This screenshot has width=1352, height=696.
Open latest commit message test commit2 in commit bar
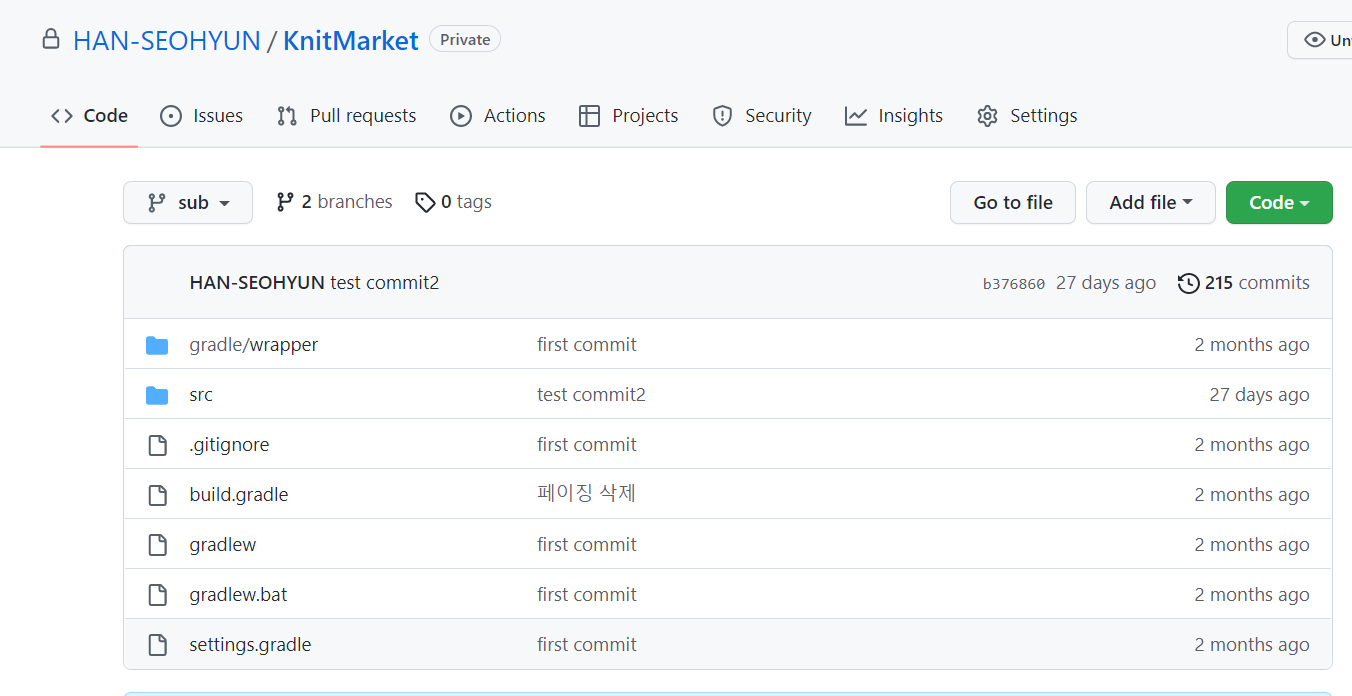[x=385, y=283]
